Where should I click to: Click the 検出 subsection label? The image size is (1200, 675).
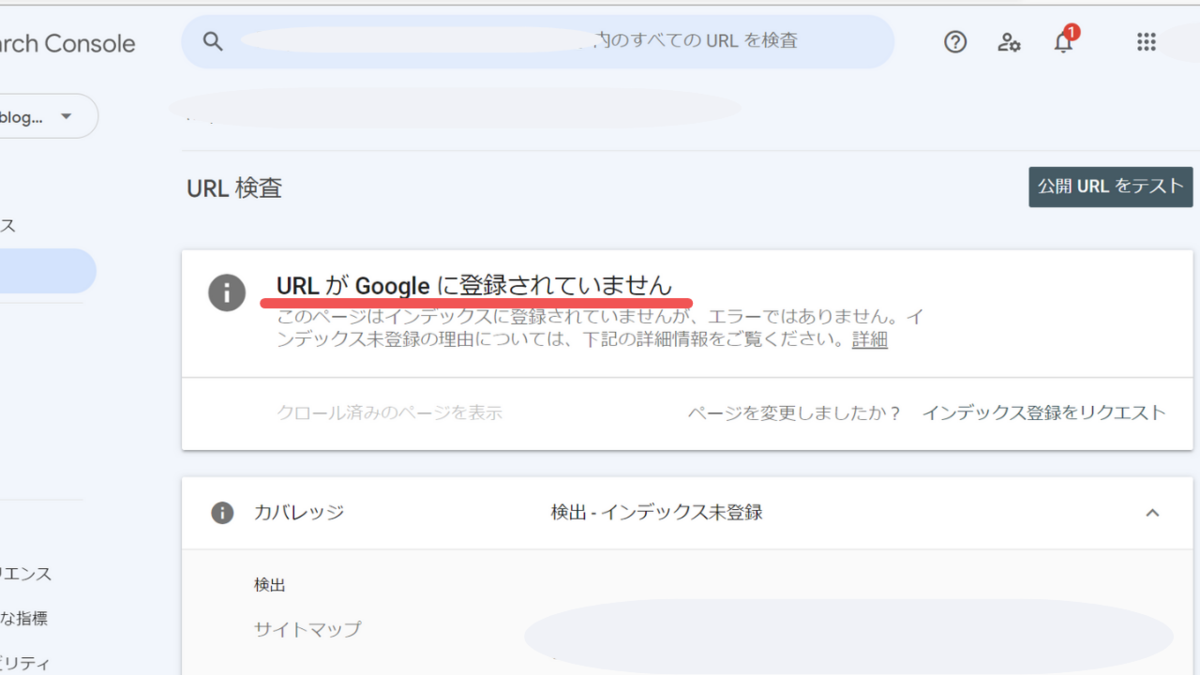pos(270,585)
